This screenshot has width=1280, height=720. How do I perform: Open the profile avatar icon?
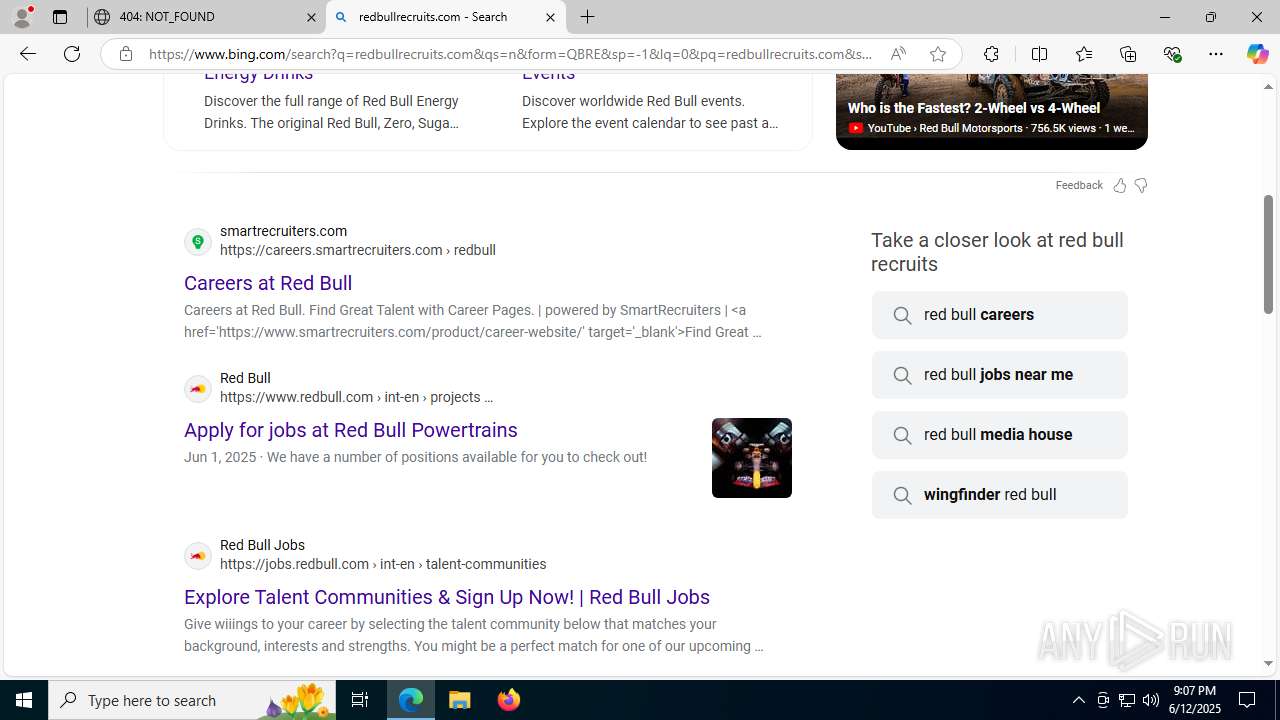coord(22,17)
